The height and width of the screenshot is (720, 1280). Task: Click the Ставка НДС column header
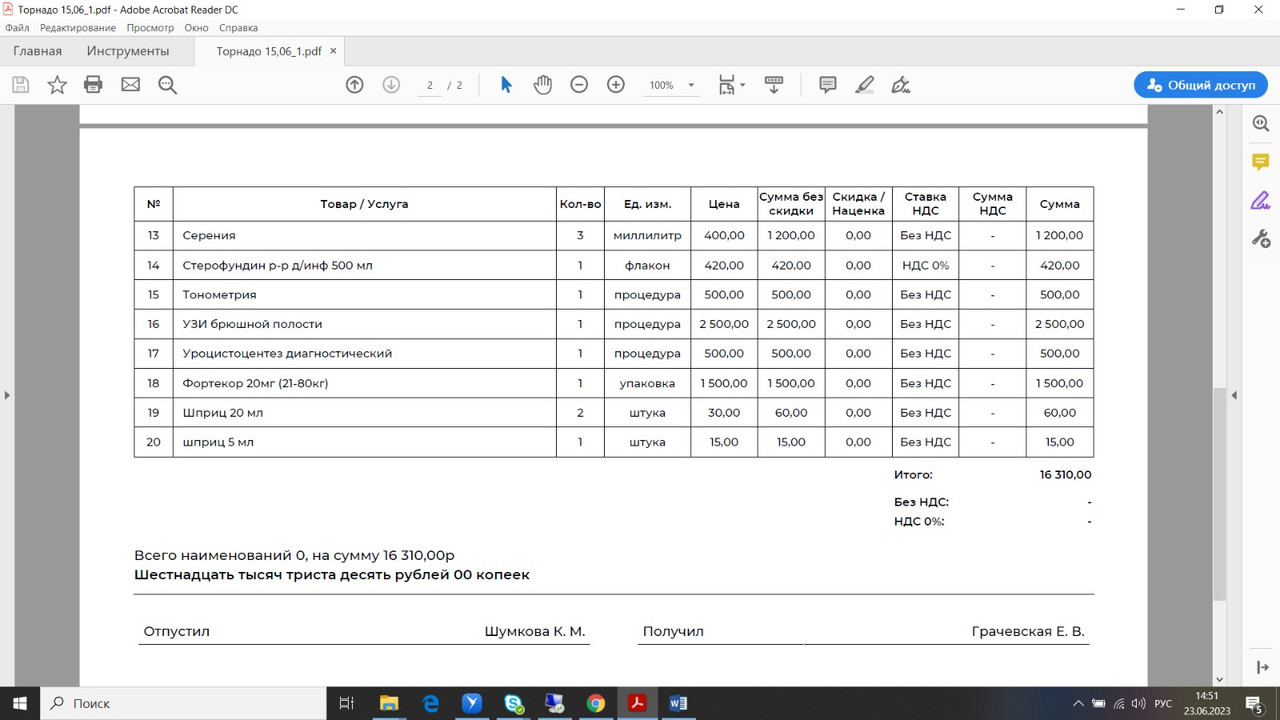click(x=925, y=204)
